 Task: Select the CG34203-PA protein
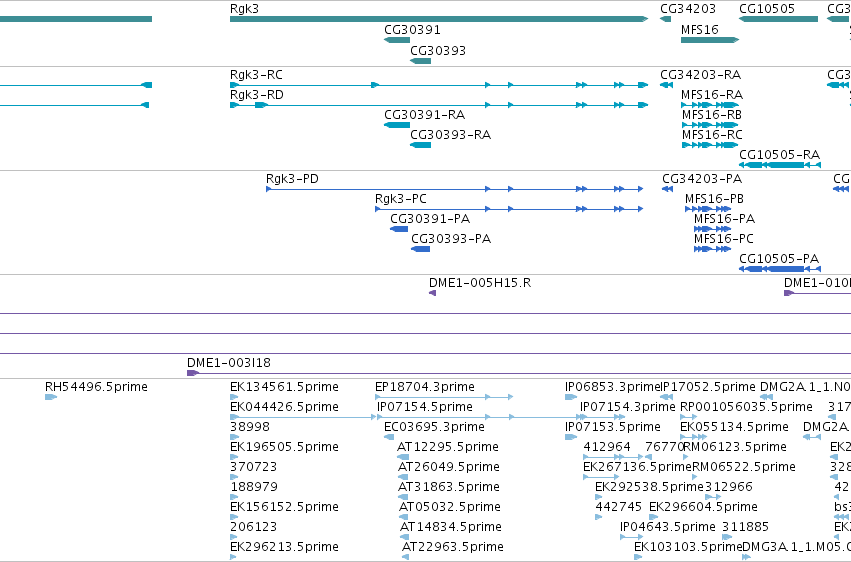[x=668, y=189]
